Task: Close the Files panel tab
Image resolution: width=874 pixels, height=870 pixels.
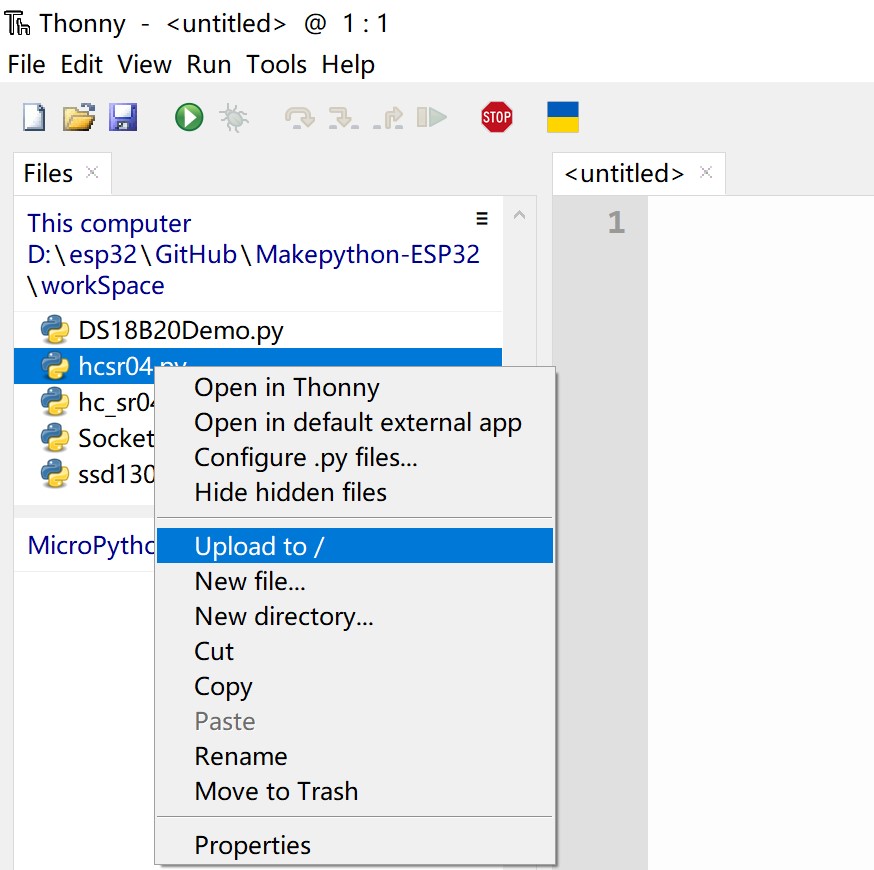Action: [x=92, y=172]
